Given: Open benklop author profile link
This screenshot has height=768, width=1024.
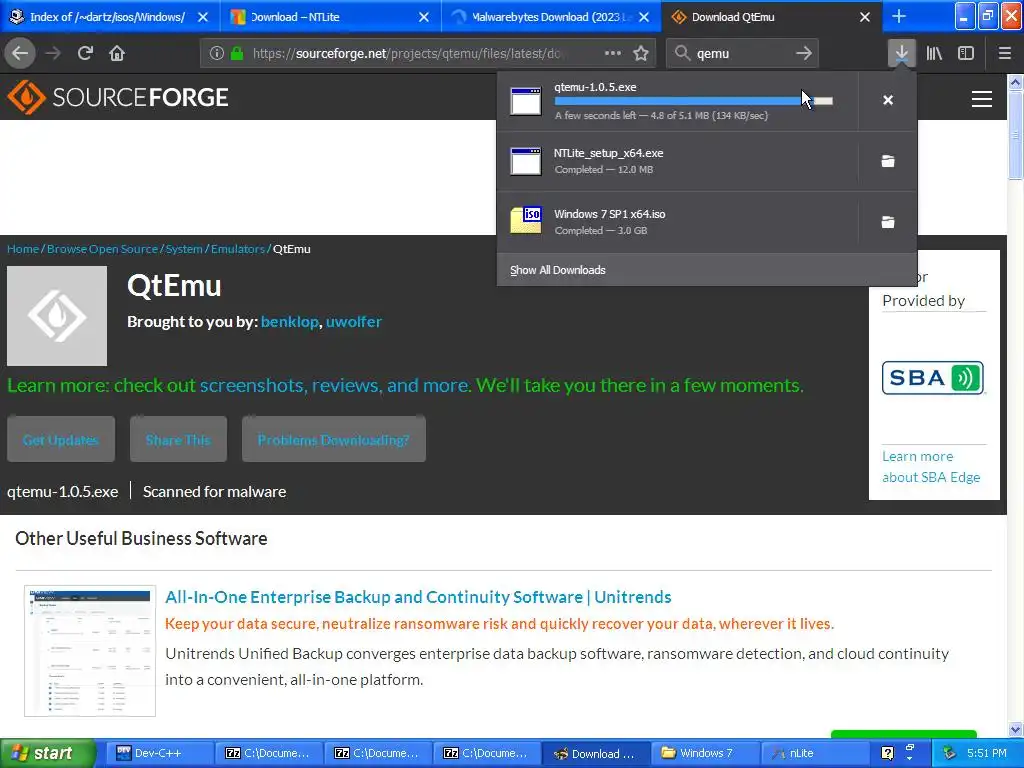Looking at the screenshot, I should coord(289,321).
